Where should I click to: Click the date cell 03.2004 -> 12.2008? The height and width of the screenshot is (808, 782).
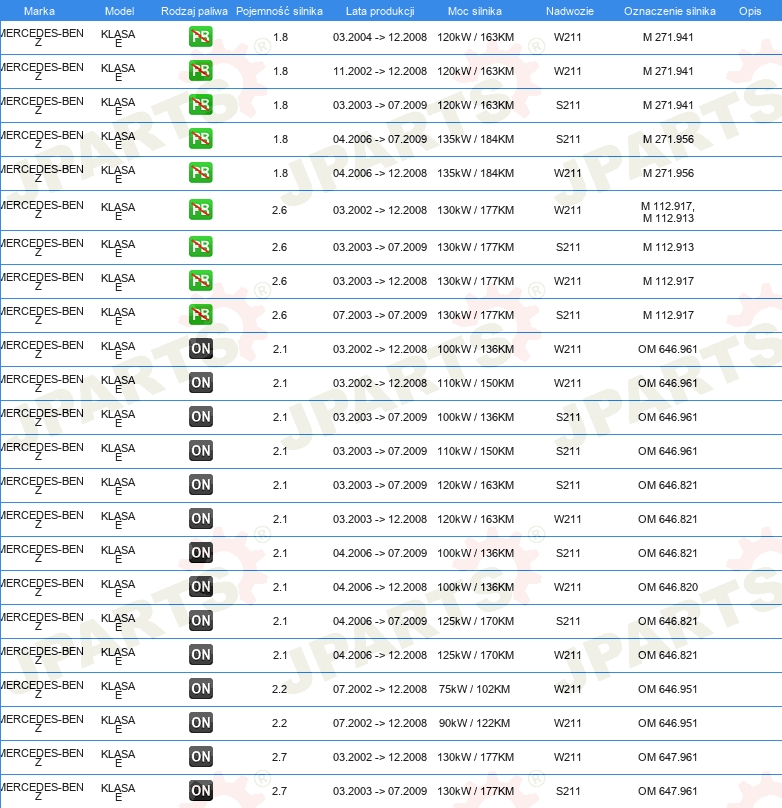tap(380, 37)
